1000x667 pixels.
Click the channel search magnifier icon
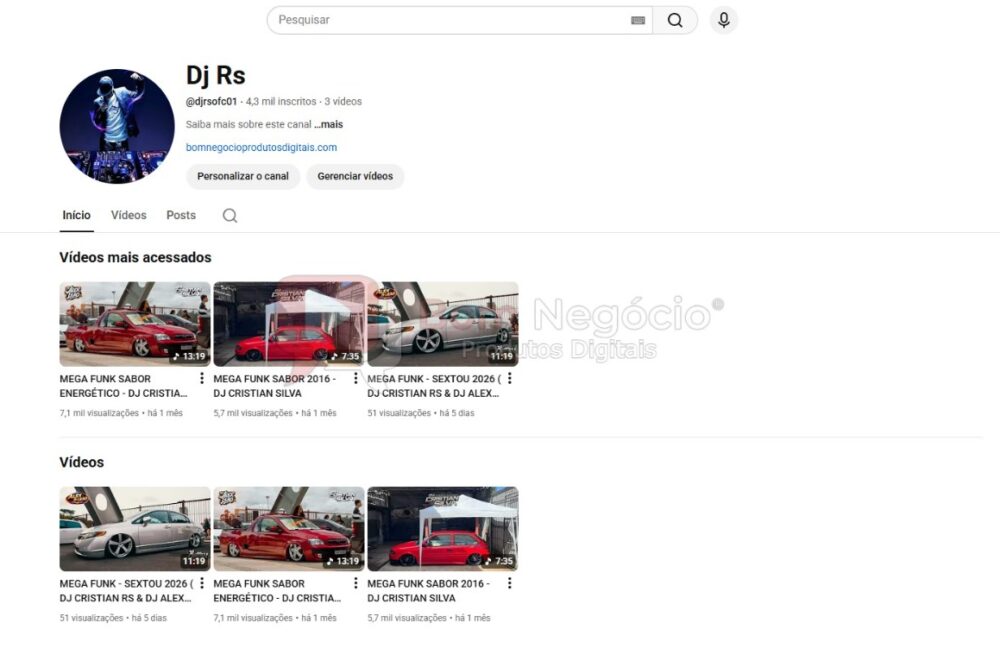tap(230, 216)
